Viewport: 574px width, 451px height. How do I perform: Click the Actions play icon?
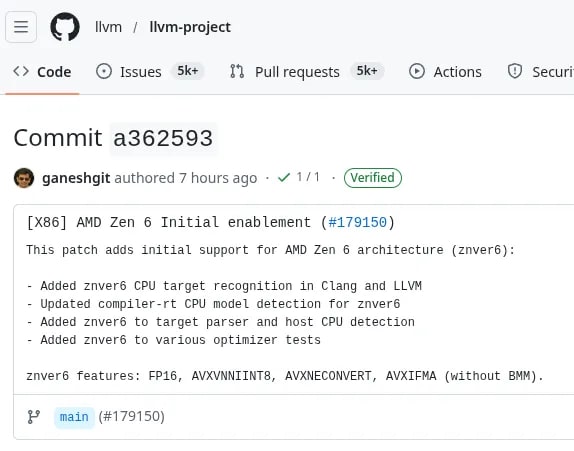tap(417, 71)
